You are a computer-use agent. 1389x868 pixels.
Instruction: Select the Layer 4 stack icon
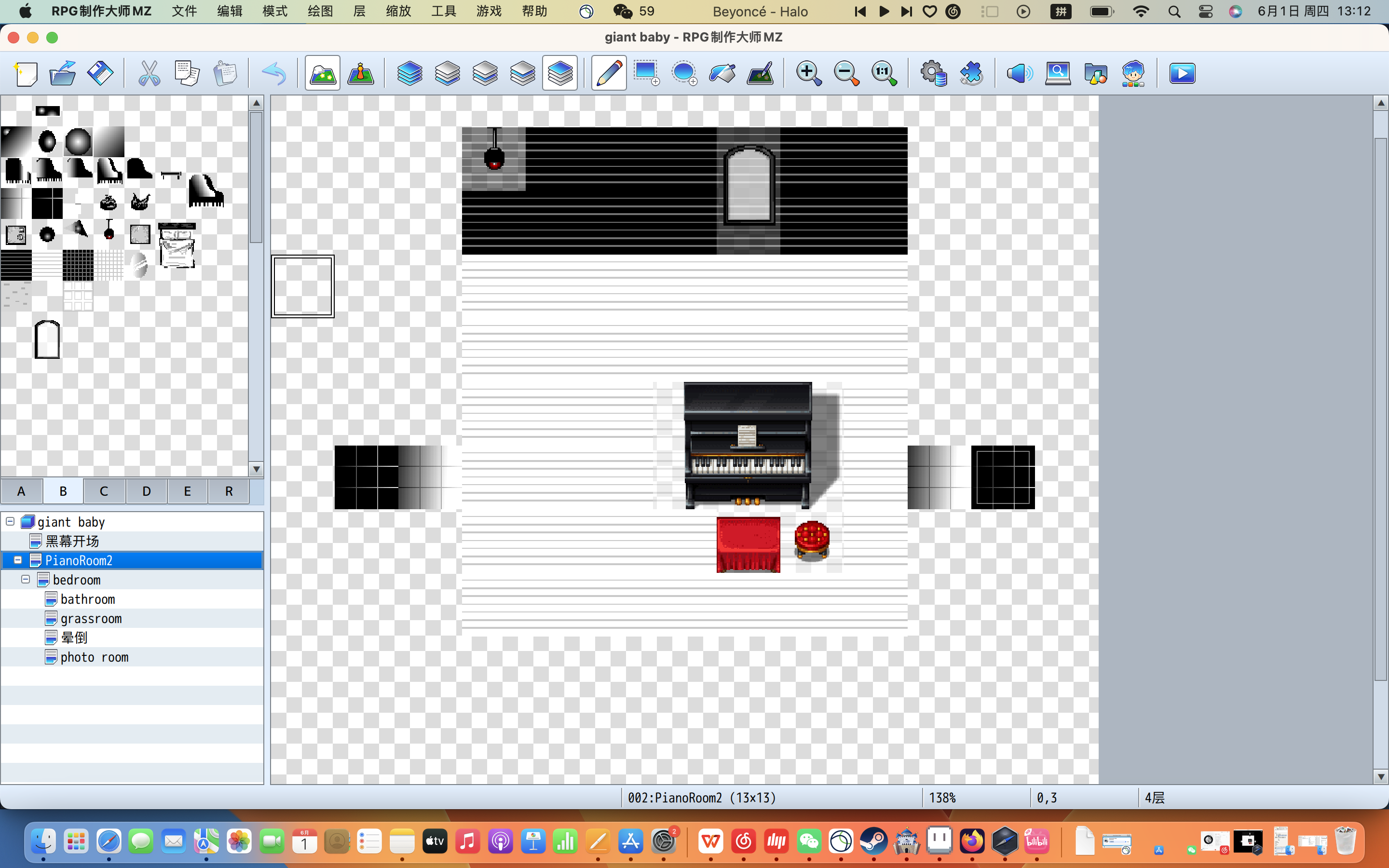(x=560, y=73)
